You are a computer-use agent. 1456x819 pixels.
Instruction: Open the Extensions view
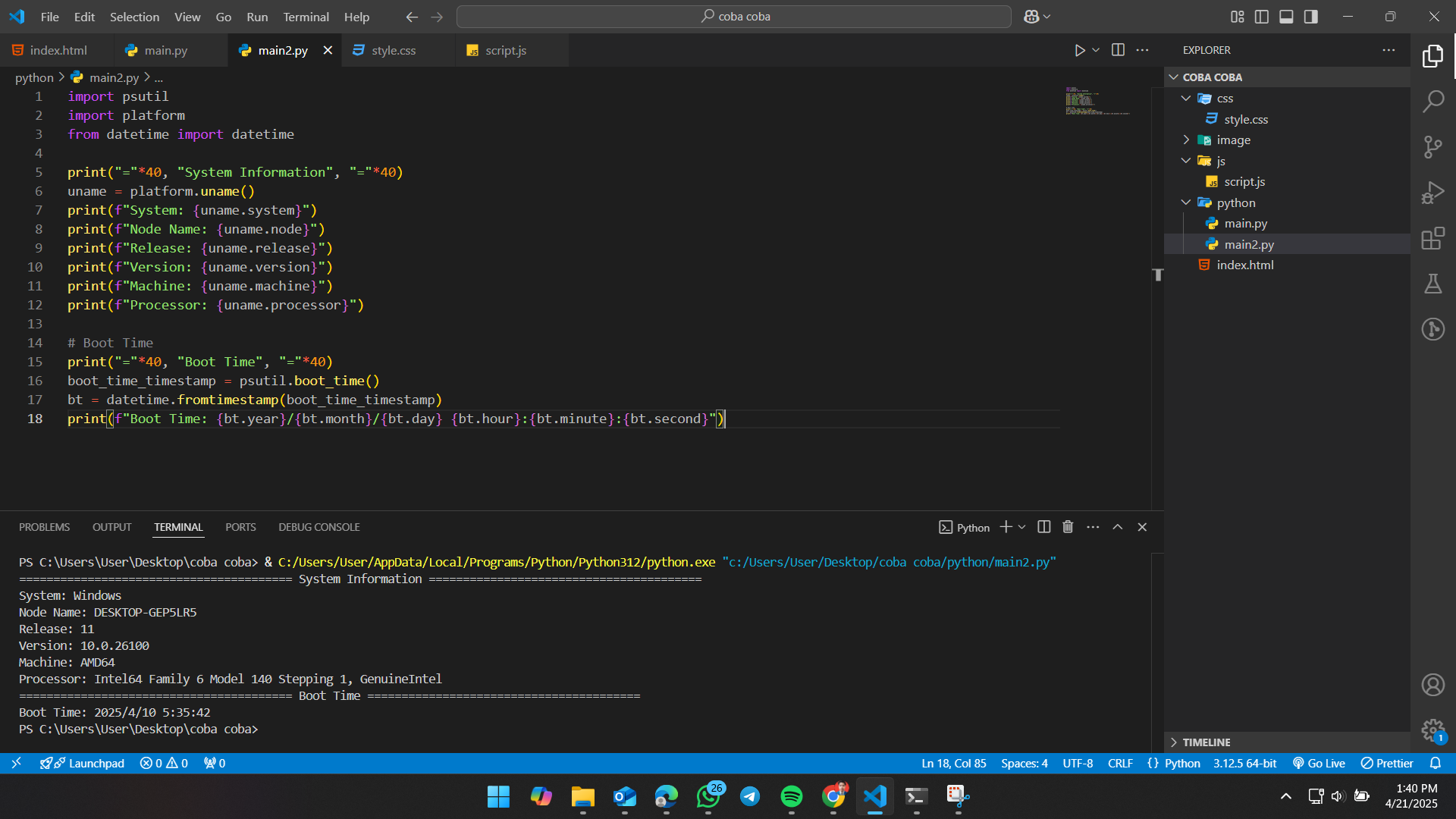1433,239
